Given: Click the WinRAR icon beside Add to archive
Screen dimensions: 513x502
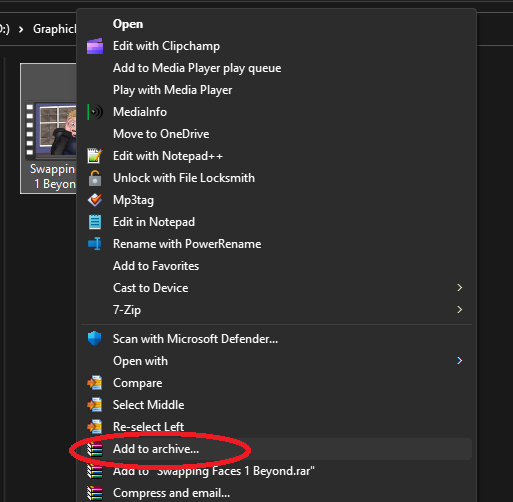Looking at the screenshot, I should (95, 449).
